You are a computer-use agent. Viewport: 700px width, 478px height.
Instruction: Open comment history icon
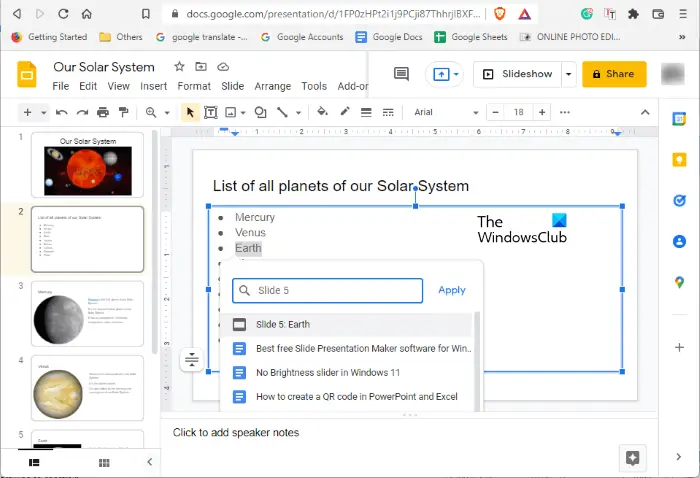tap(401, 74)
